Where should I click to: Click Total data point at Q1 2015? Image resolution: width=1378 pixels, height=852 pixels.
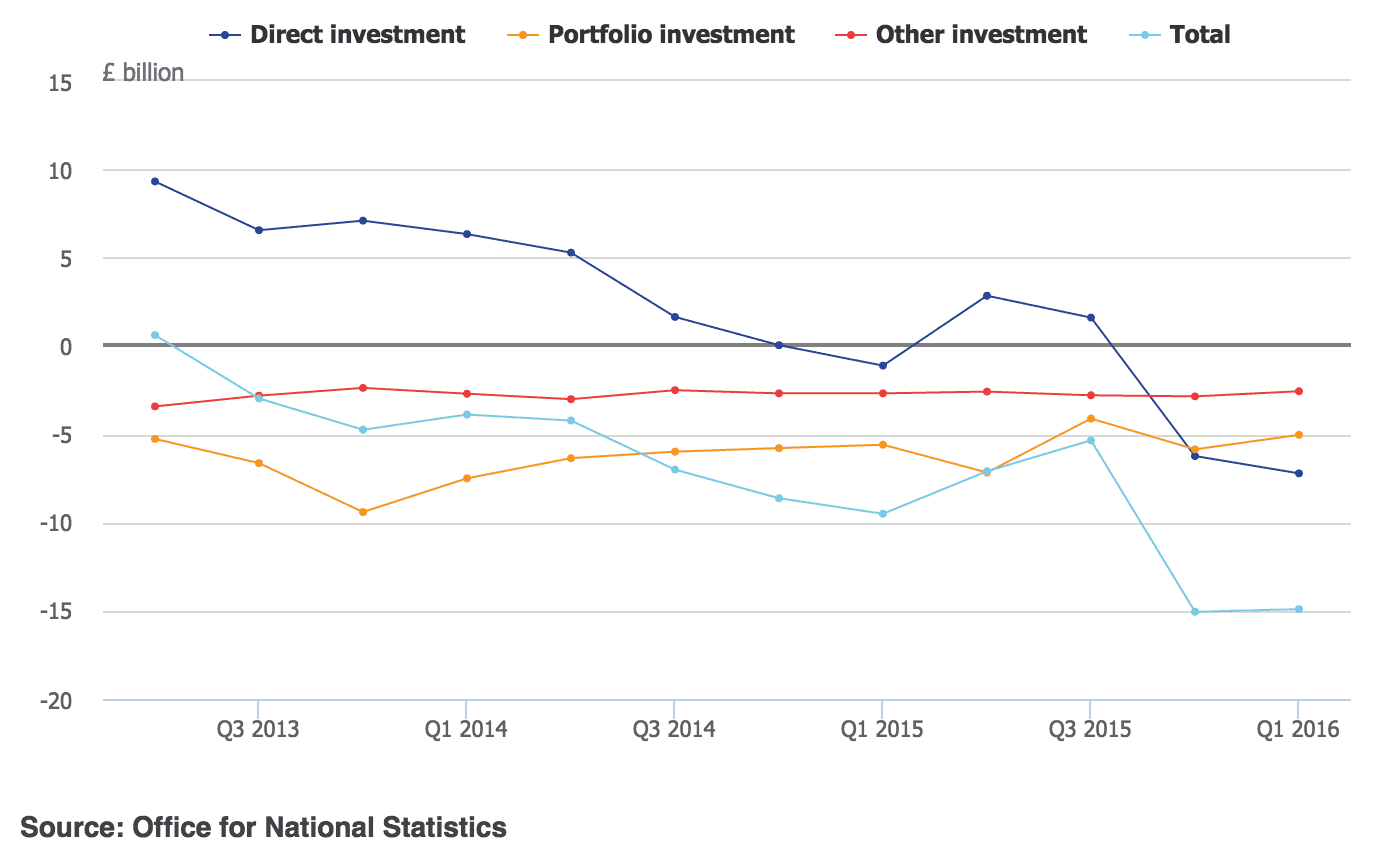pyautogui.click(x=882, y=514)
